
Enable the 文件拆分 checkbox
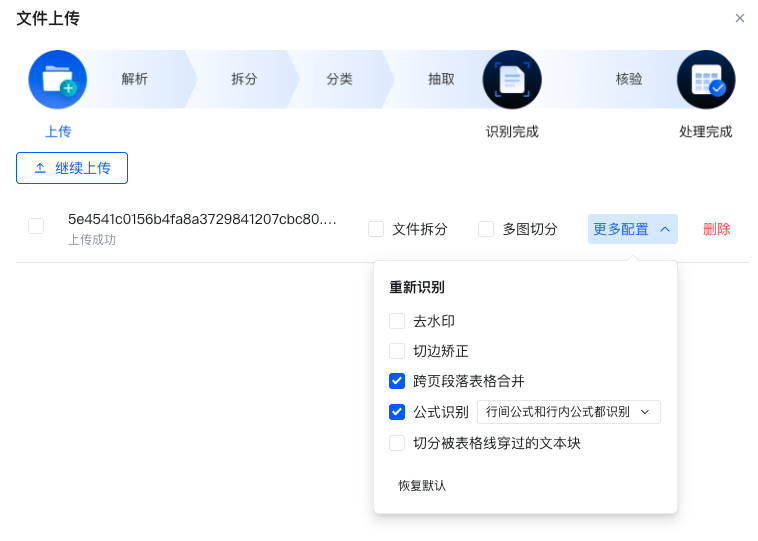pyautogui.click(x=376, y=229)
